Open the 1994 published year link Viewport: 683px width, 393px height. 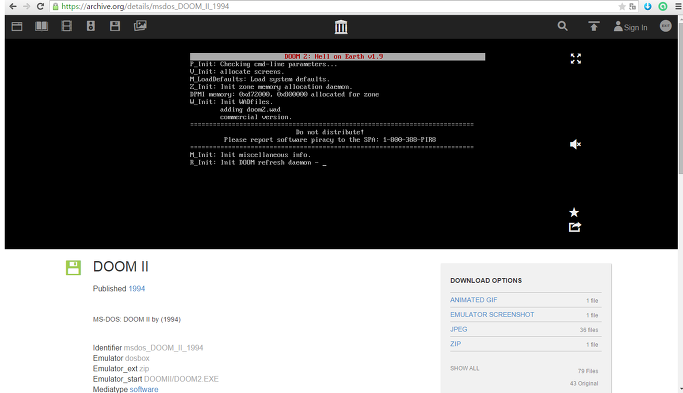(136, 288)
